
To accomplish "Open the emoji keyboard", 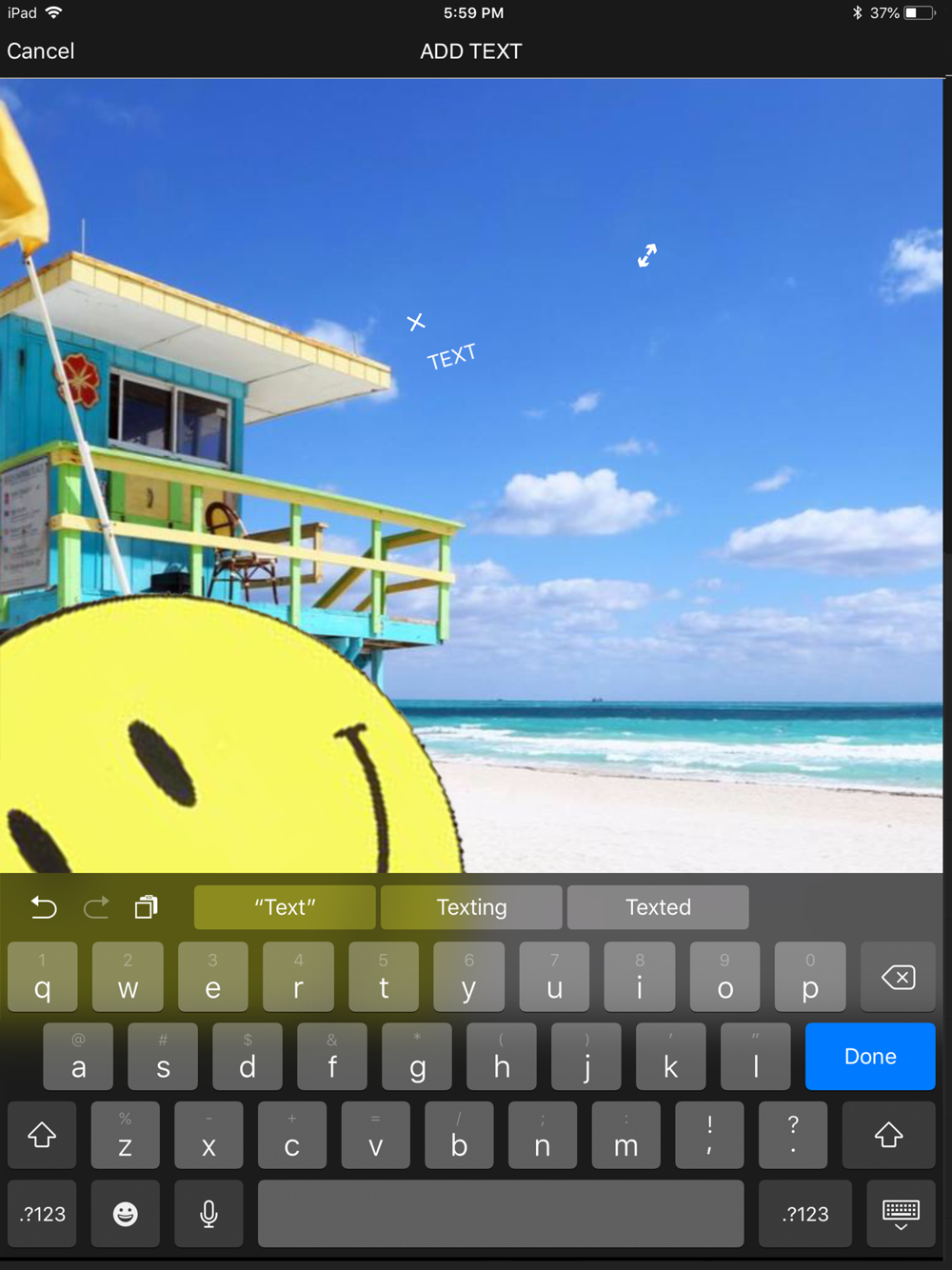I will coord(125,1214).
